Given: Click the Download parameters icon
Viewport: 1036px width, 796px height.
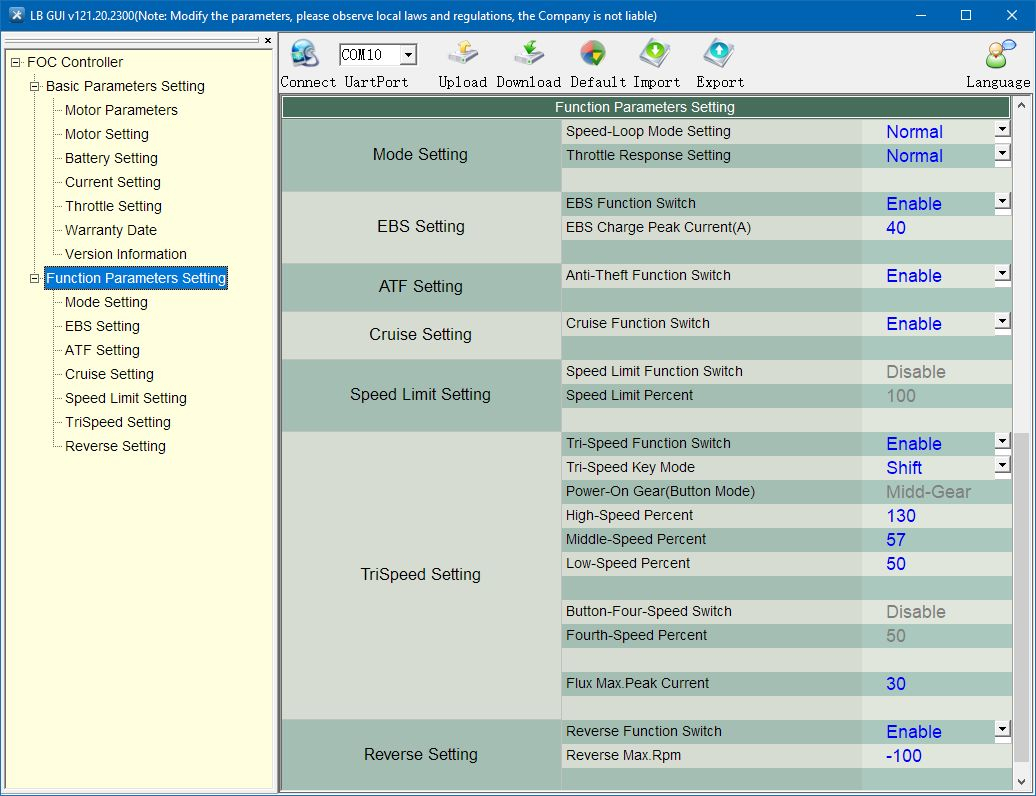Looking at the screenshot, I should point(528,54).
